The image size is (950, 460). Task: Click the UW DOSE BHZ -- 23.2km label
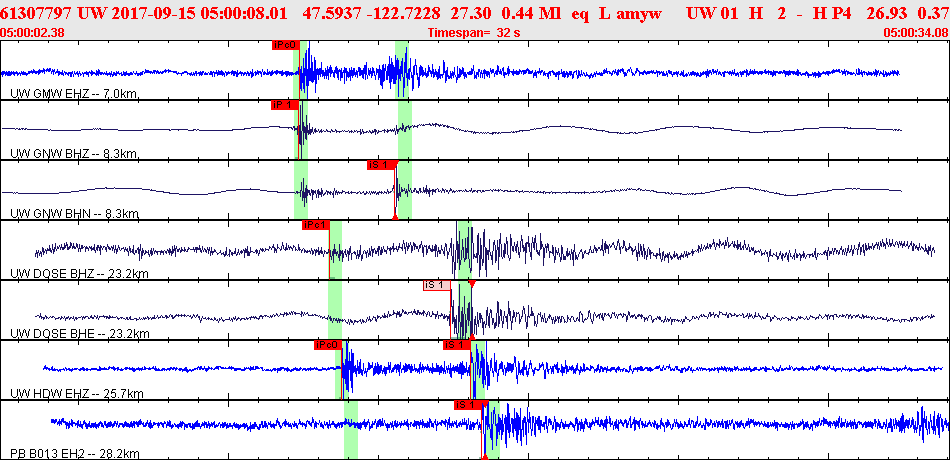(79, 274)
